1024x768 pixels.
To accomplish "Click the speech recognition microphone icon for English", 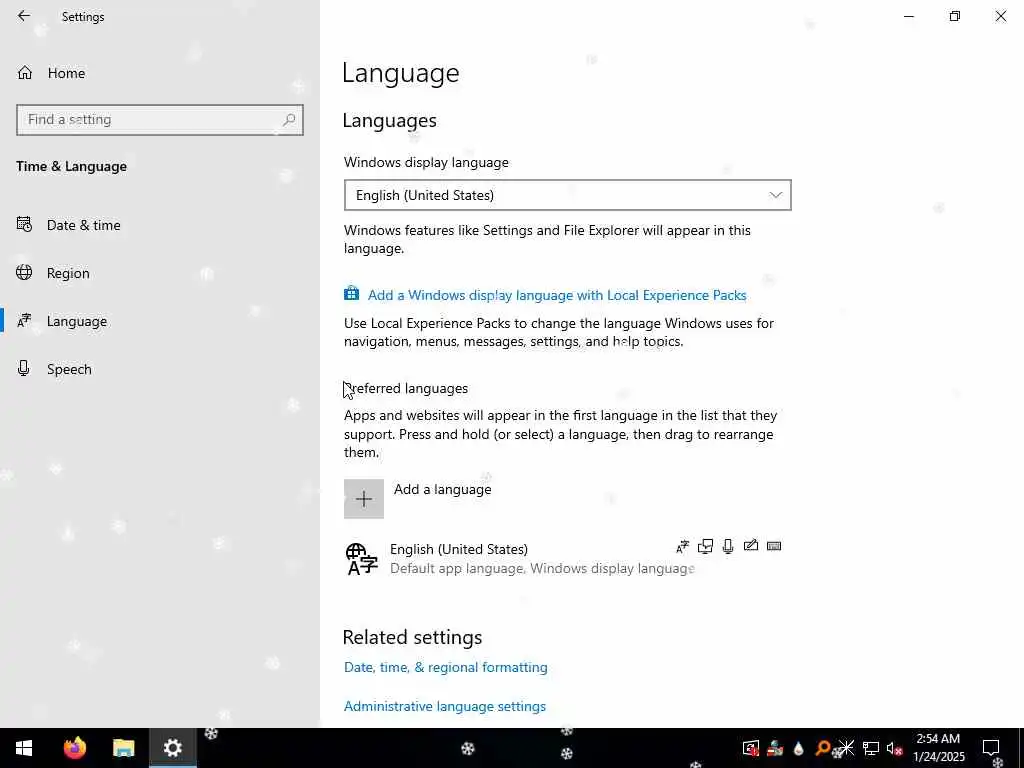I will 728,547.
